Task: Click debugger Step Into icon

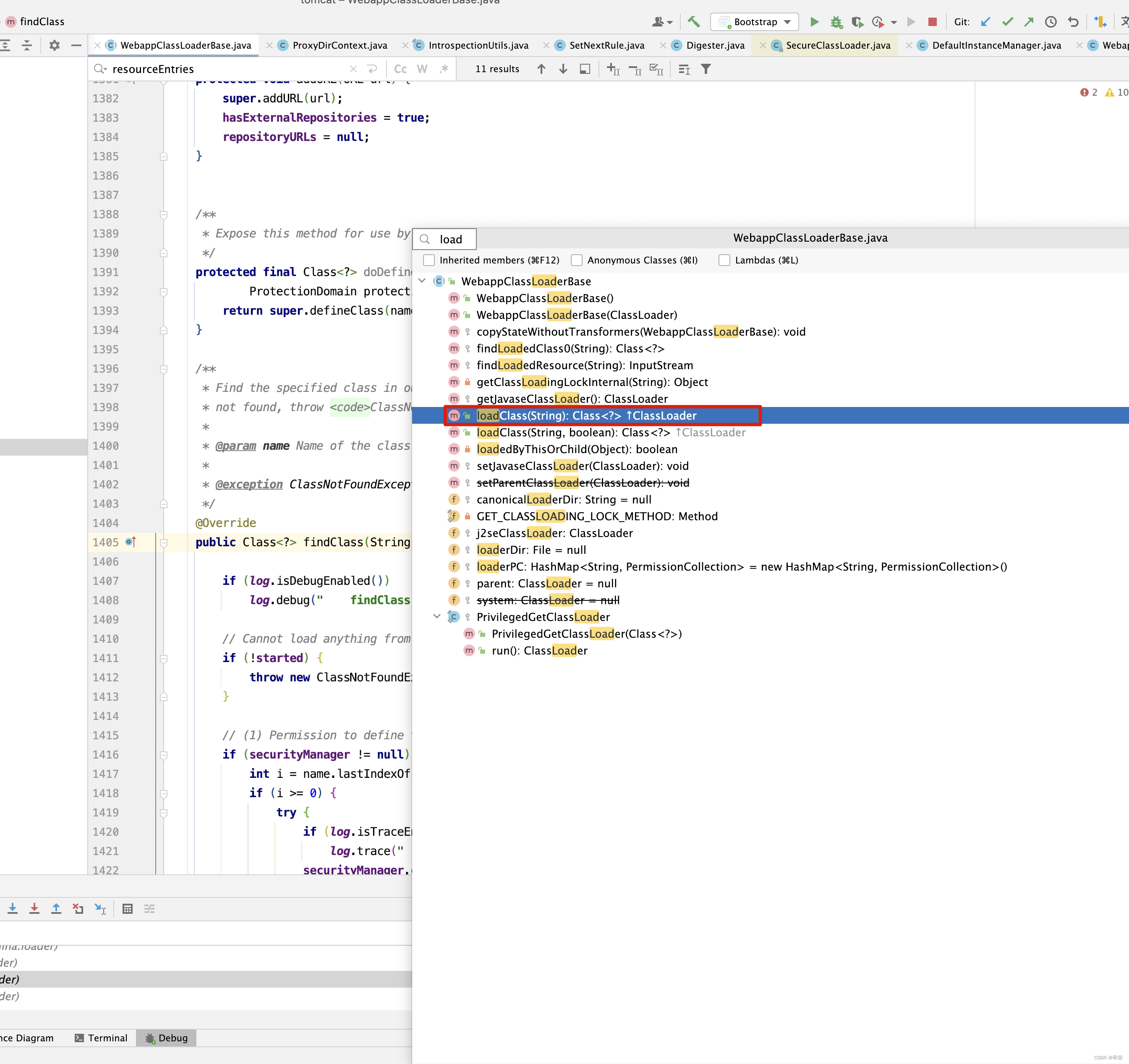Action: [13, 909]
